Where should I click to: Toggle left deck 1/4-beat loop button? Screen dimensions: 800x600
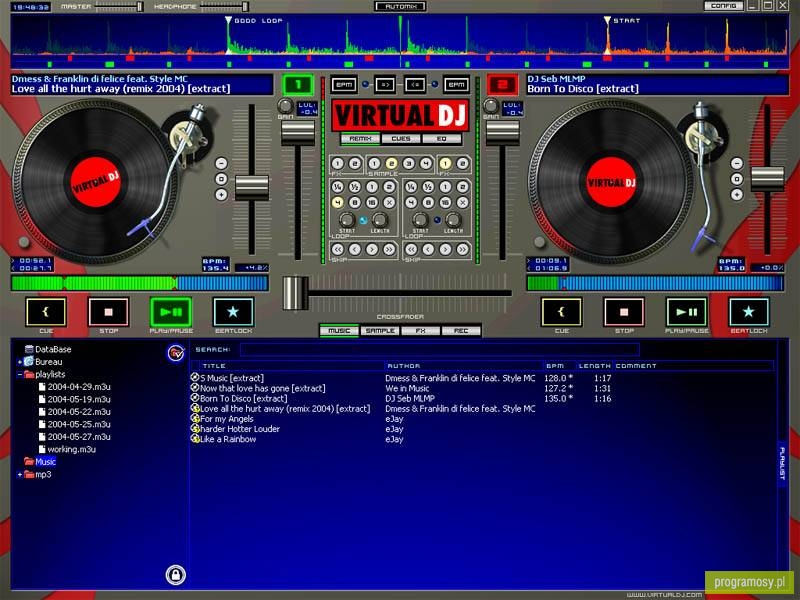click(x=337, y=187)
